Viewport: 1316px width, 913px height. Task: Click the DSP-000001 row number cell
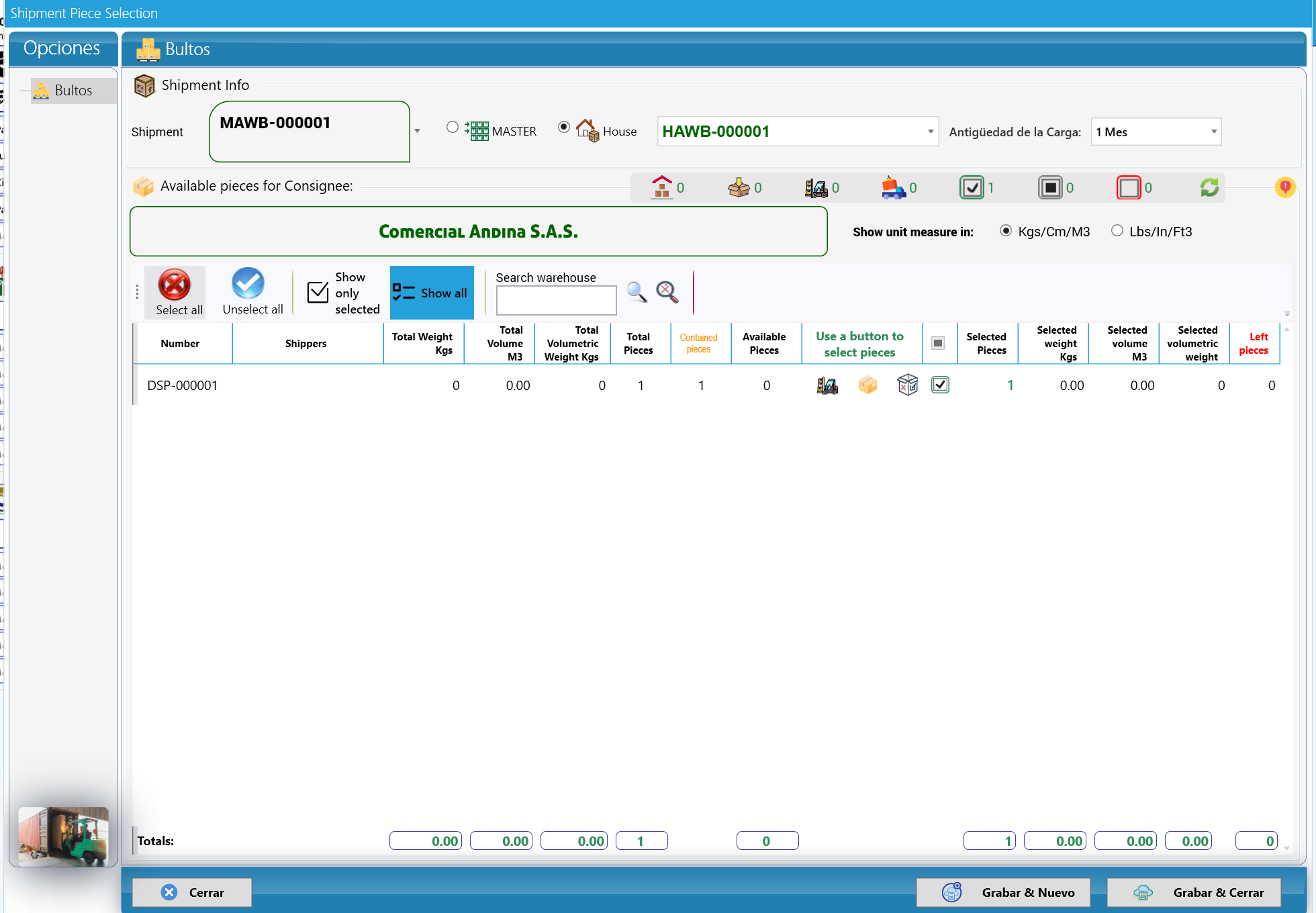(183, 385)
